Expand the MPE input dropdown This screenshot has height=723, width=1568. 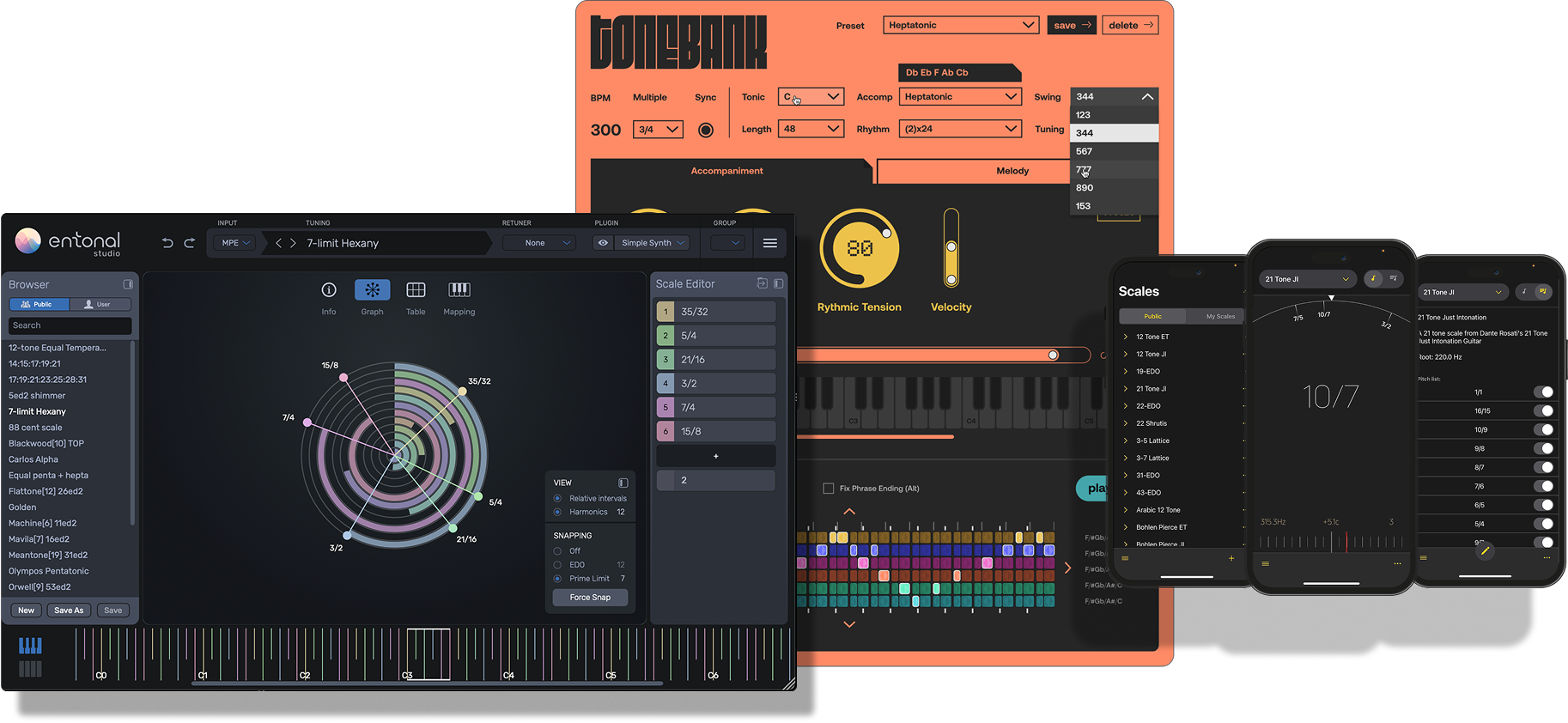pos(235,243)
